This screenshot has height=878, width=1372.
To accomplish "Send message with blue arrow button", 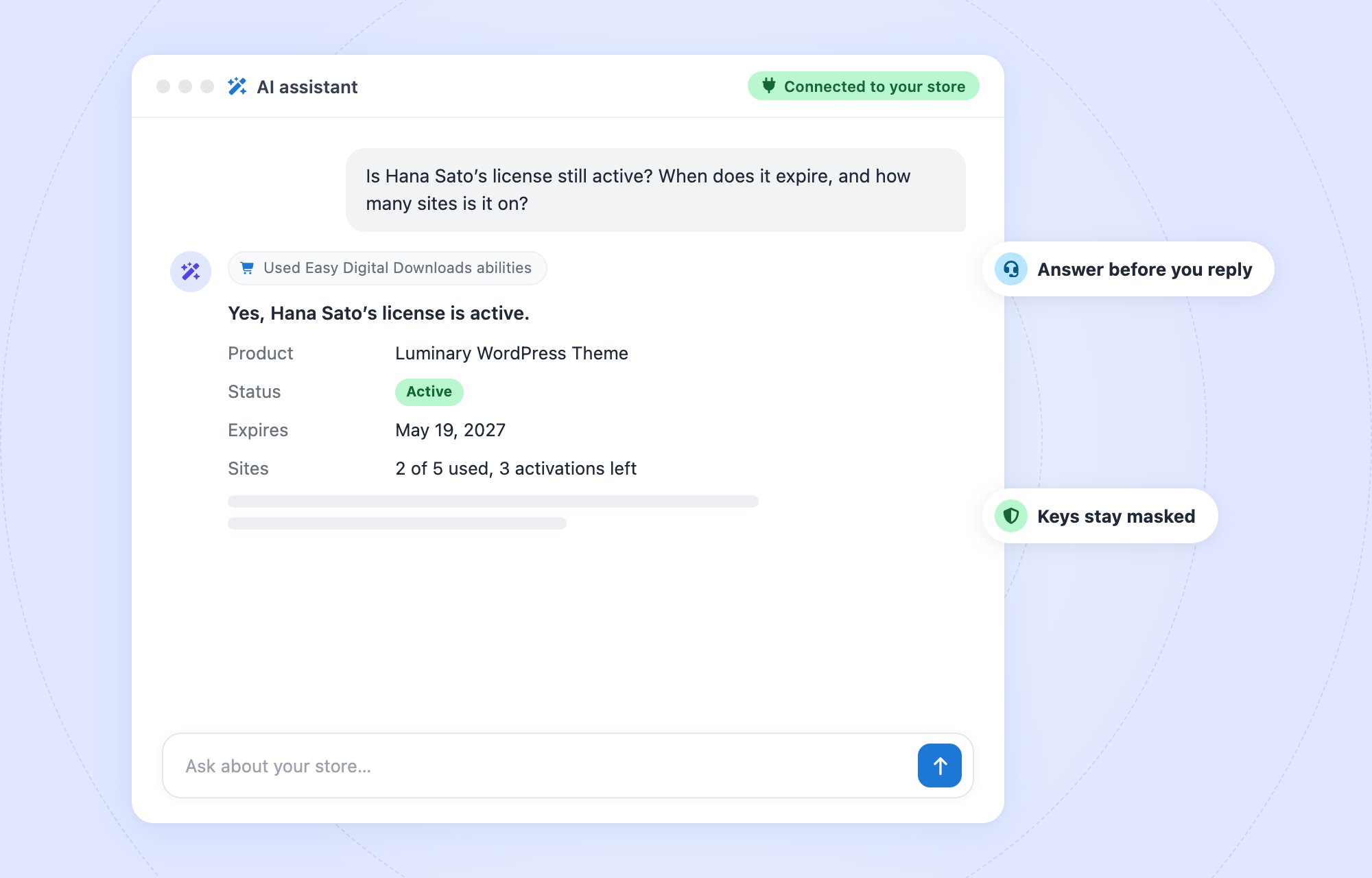I will [x=939, y=766].
